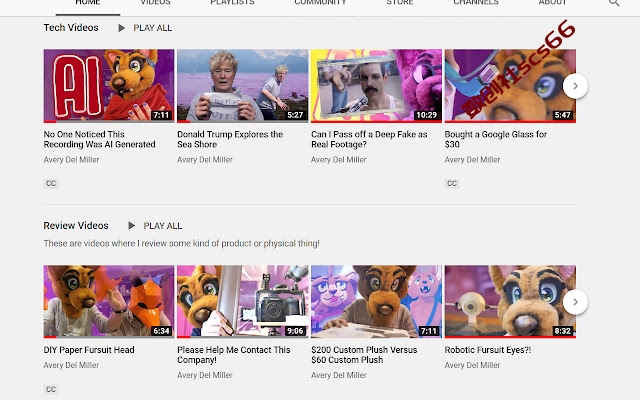Open the Tech Videos section title

71,28
